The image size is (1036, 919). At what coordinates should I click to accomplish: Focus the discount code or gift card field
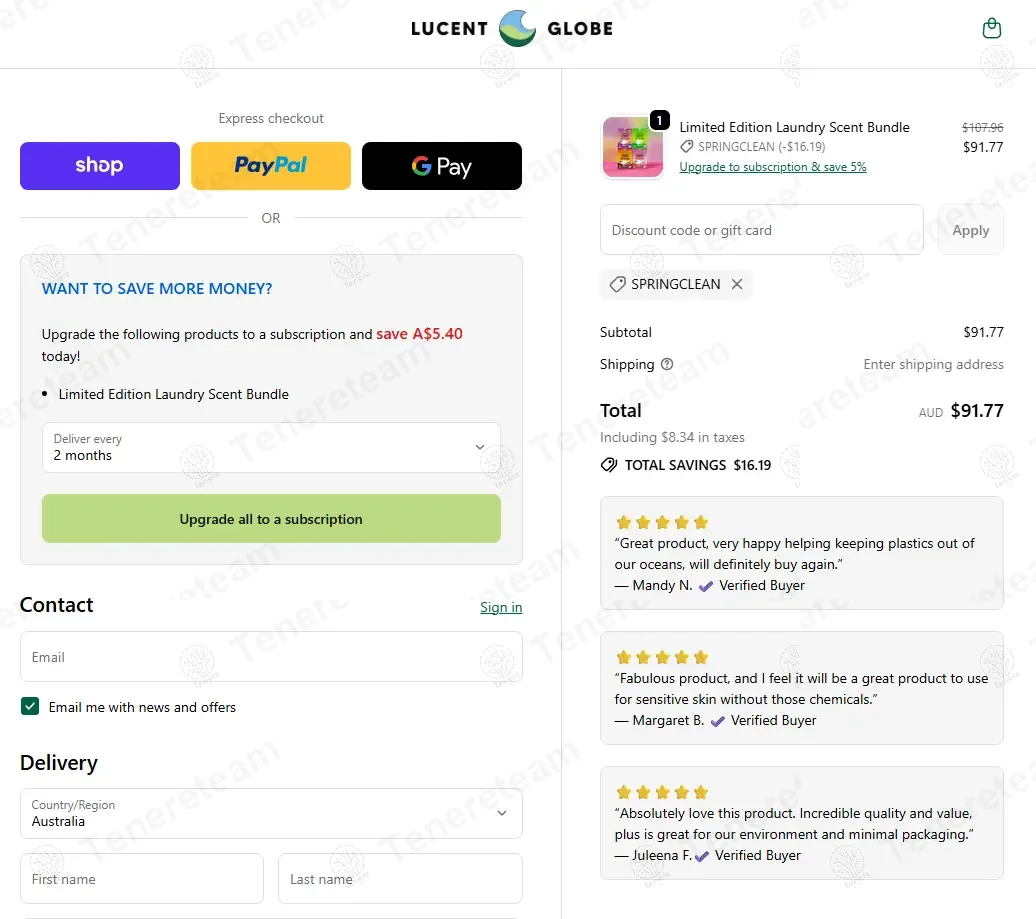(761, 230)
